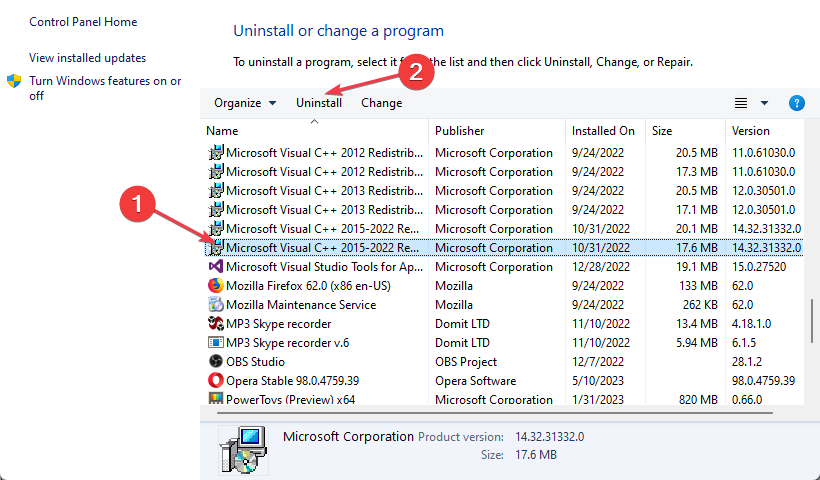Image resolution: width=820 pixels, height=480 pixels.
Task: Click the Visual Studio Tools icon
Action: (x=215, y=267)
